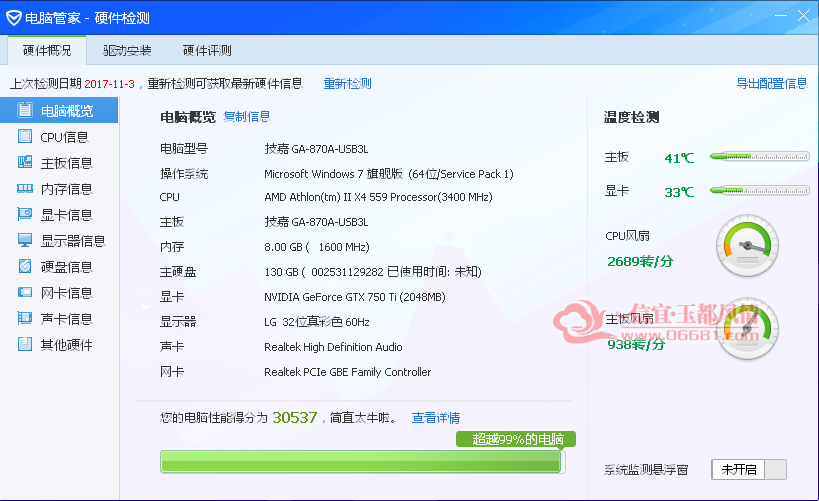The image size is (819, 501).
Task: Open the 网卡信息 sidebar entry
Action: [59, 293]
